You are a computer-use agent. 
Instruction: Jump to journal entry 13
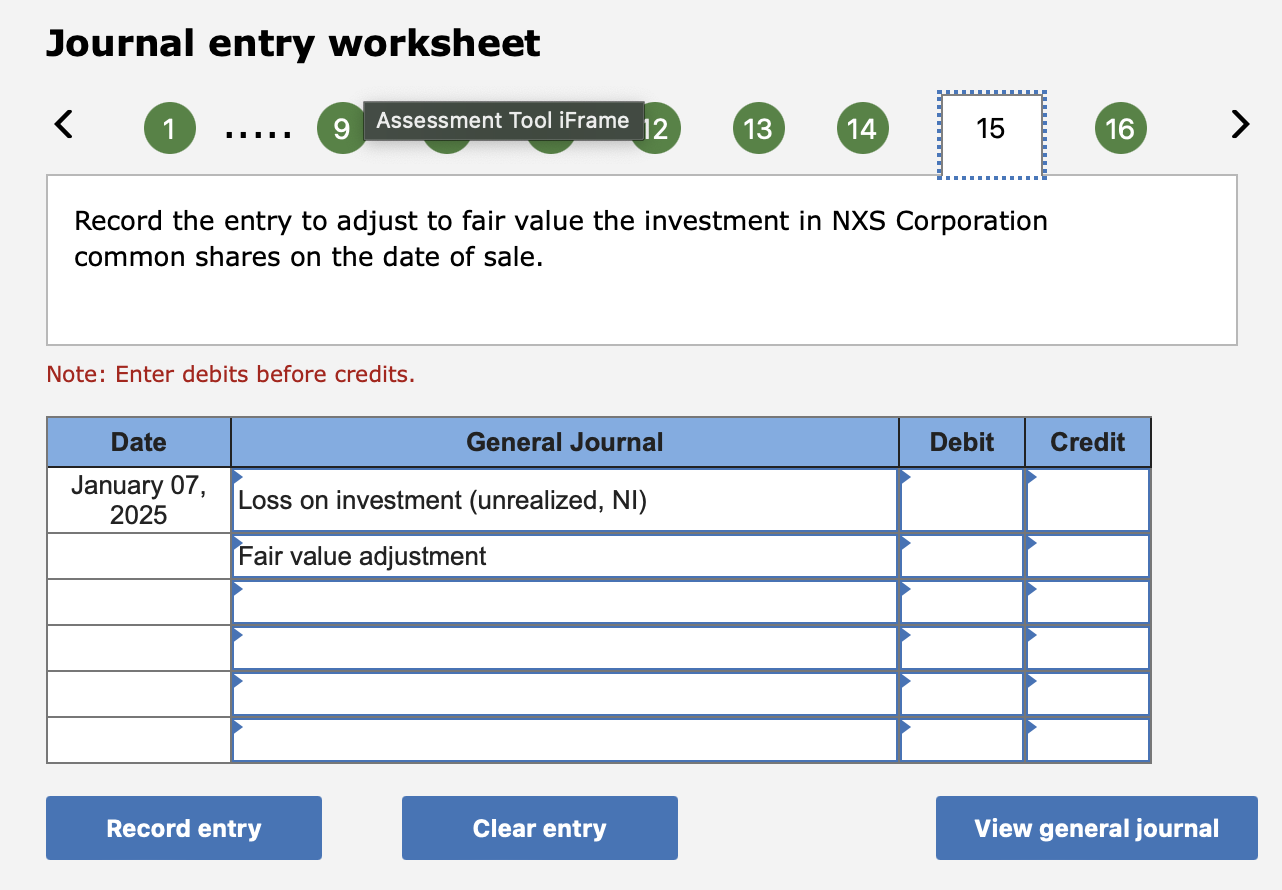[x=758, y=128]
